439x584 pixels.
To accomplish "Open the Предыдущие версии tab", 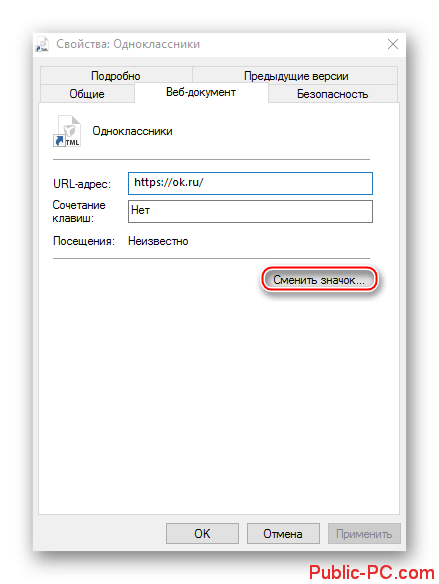I will click(x=296, y=76).
